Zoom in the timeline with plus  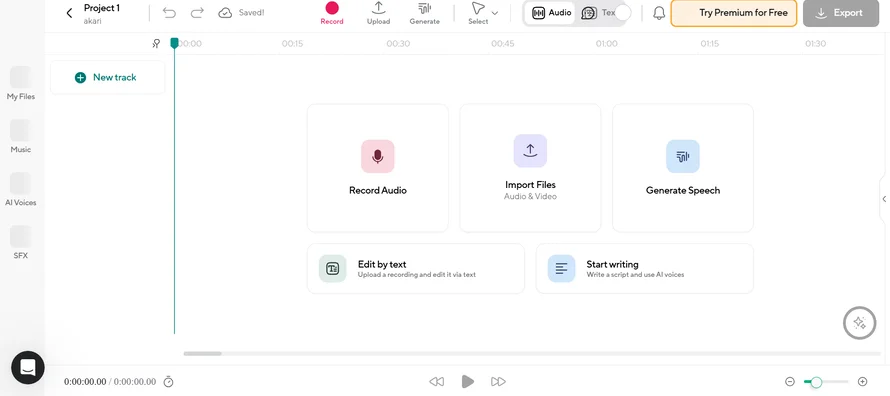(x=862, y=382)
